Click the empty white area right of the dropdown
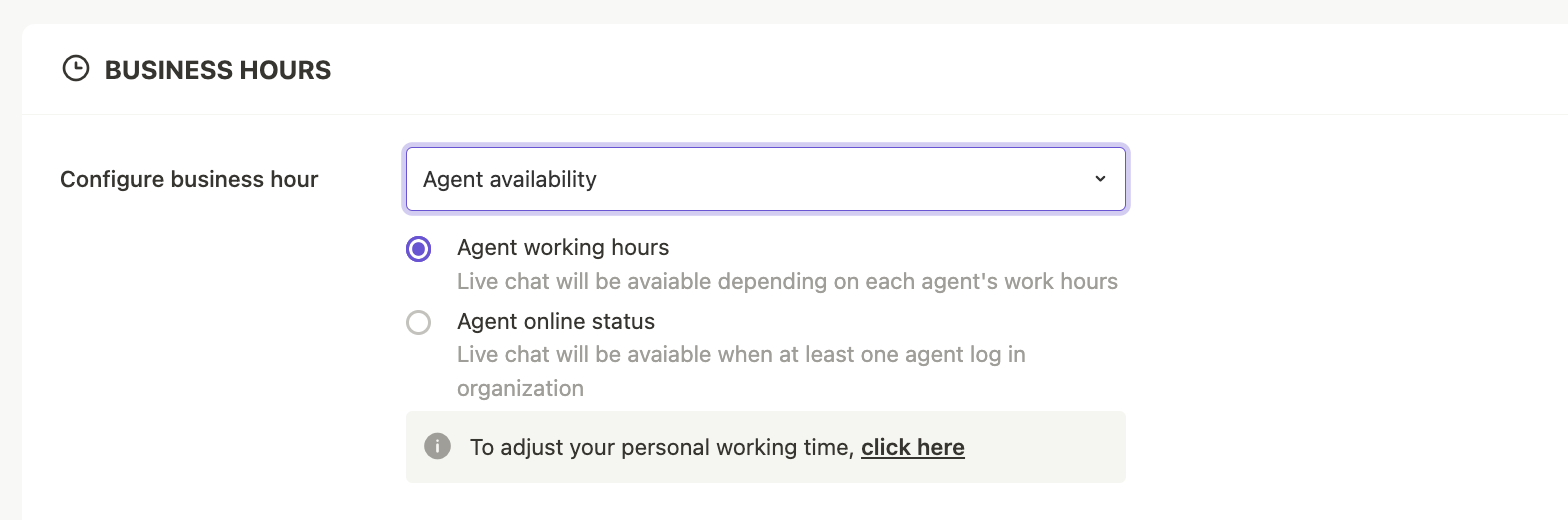This screenshot has width=1568, height=520. tap(1340, 179)
